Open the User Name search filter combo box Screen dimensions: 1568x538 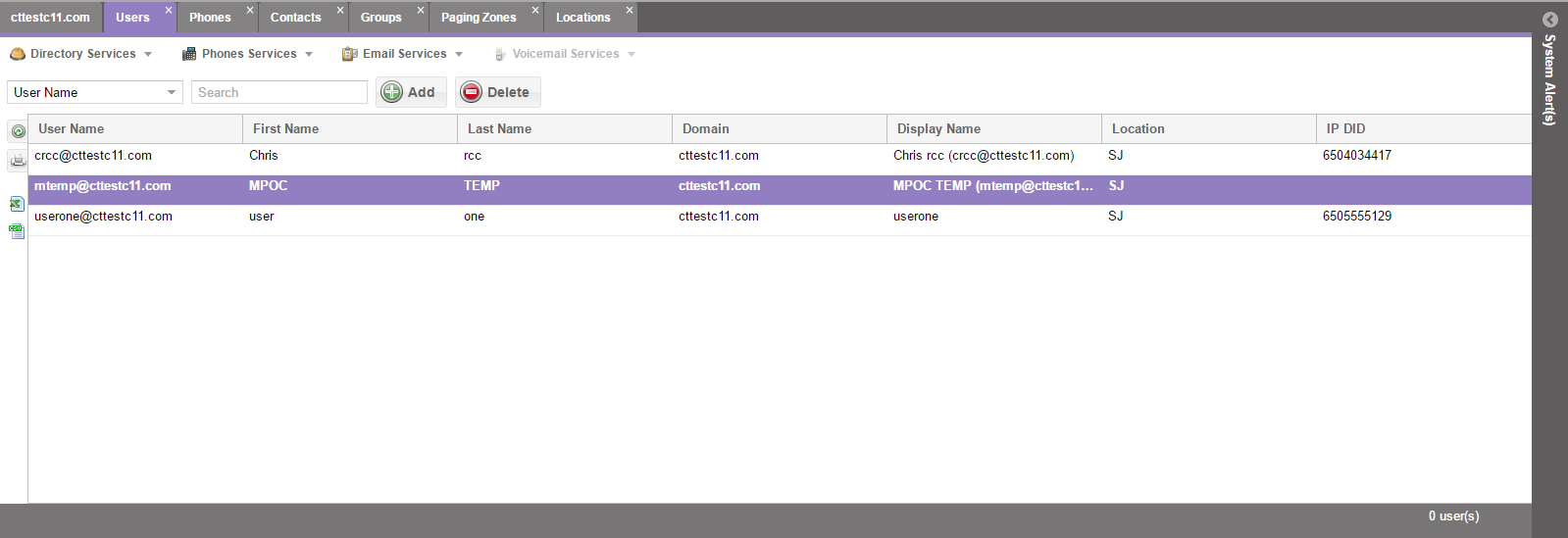pyautogui.click(x=95, y=92)
